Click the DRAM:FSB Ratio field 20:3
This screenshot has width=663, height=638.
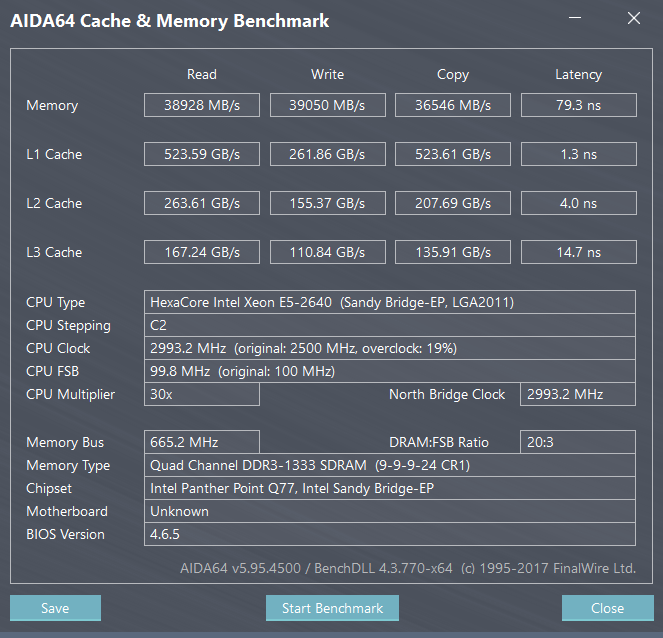tap(578, 442)
